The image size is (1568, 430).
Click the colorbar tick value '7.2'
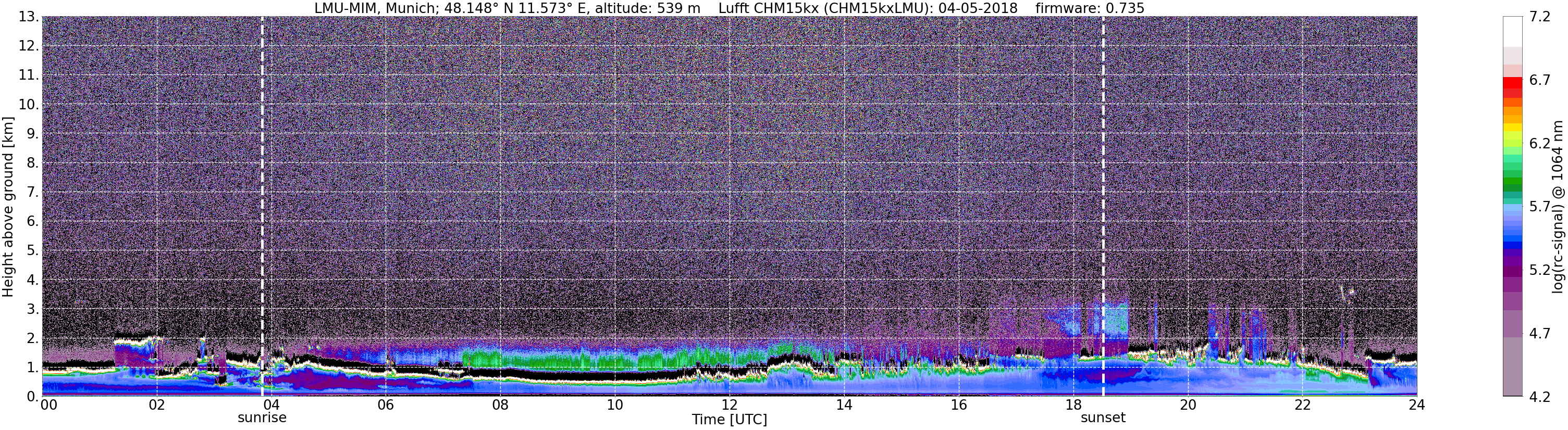pyautogui.click(x=1539, y=17)
